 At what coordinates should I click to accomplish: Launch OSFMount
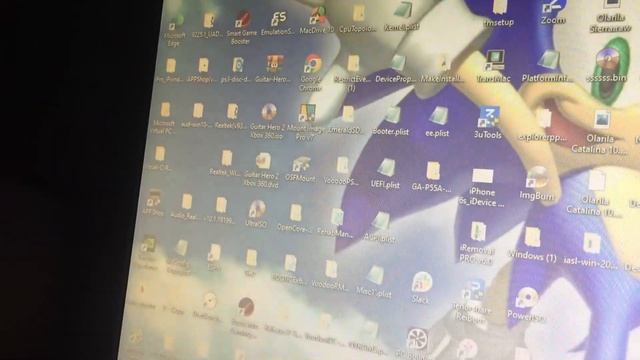(301, 170)
